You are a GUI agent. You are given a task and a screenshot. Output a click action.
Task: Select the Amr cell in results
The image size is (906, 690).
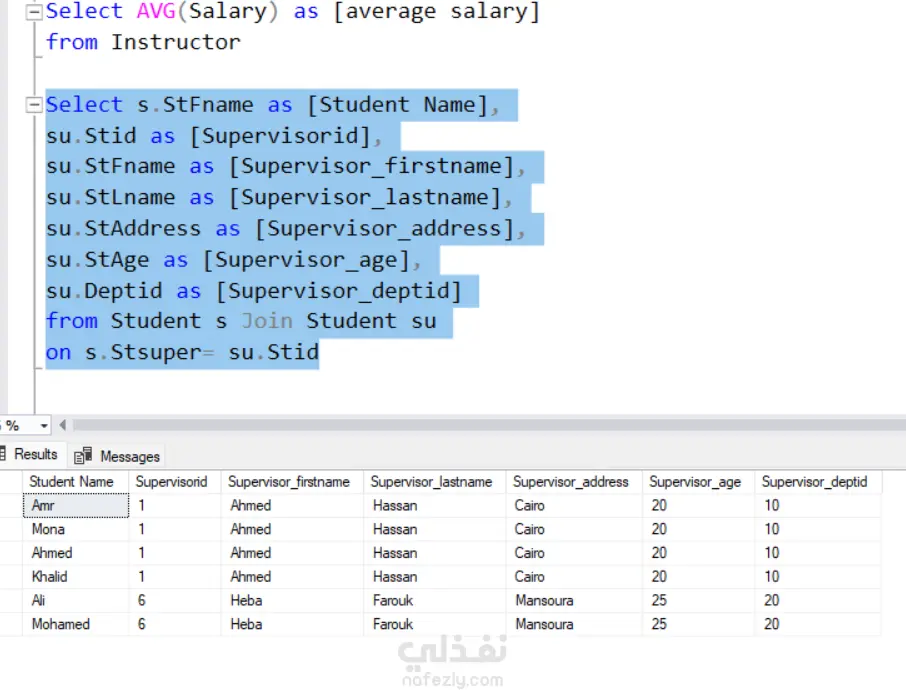[76, 505]
